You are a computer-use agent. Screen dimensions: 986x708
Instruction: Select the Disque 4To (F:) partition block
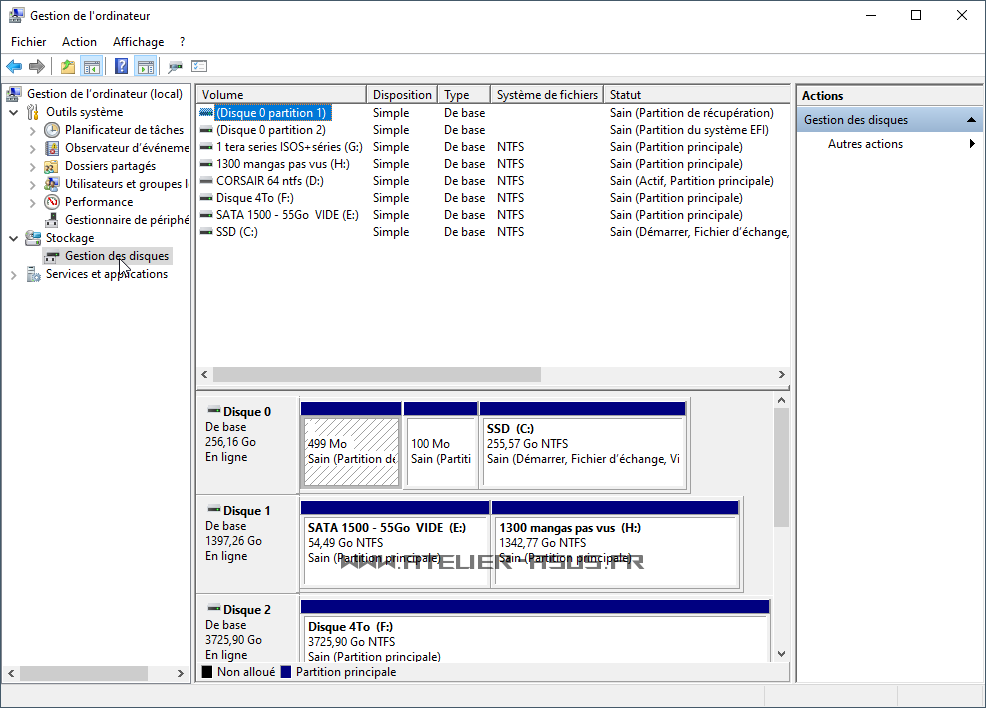pyautogui.click(x=535, y=631)
